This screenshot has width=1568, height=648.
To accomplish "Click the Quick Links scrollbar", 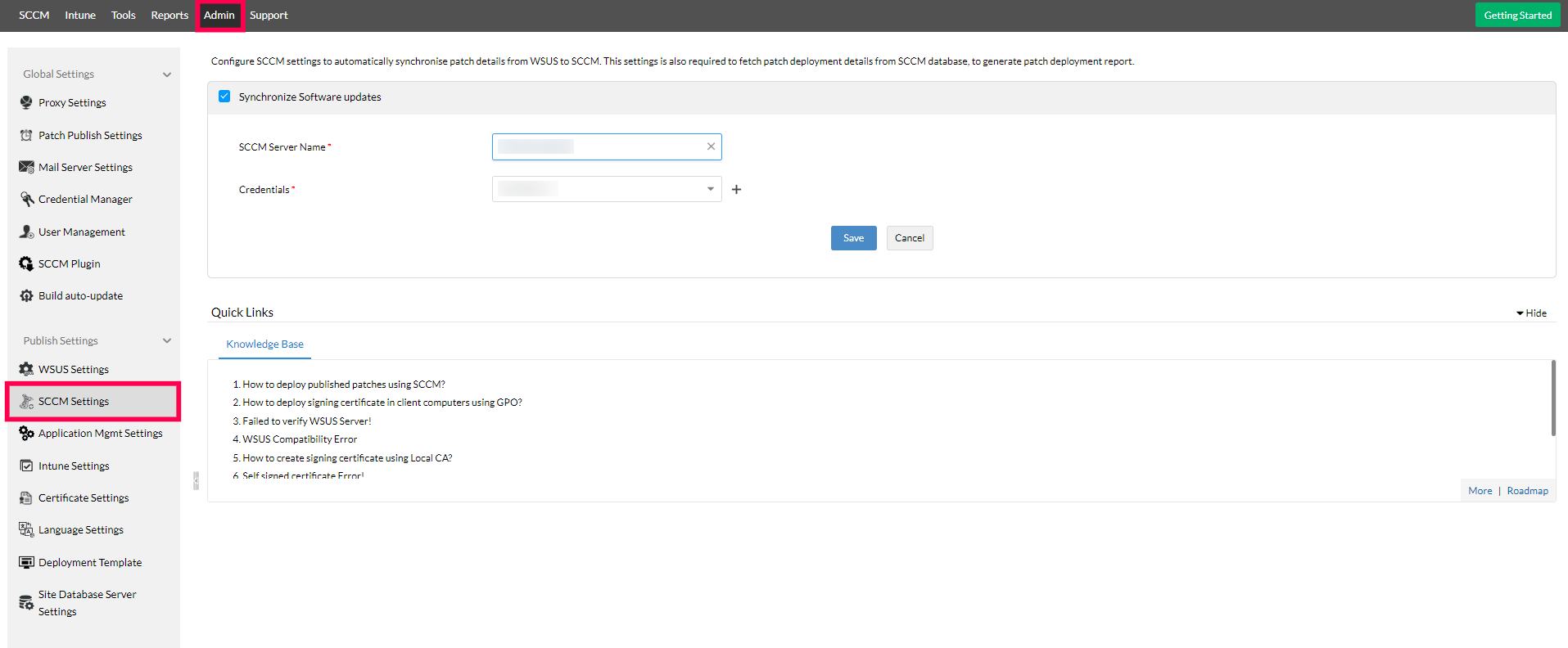I will click(1553, 398).
